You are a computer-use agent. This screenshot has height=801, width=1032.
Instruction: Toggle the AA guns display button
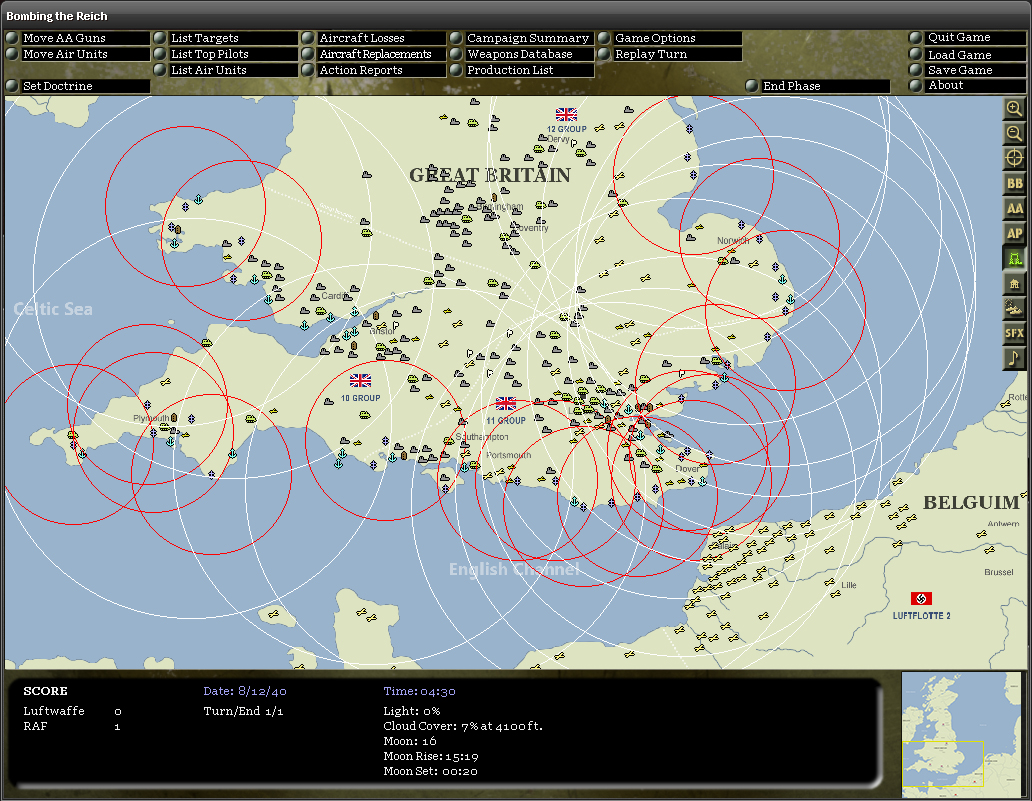1014,209
